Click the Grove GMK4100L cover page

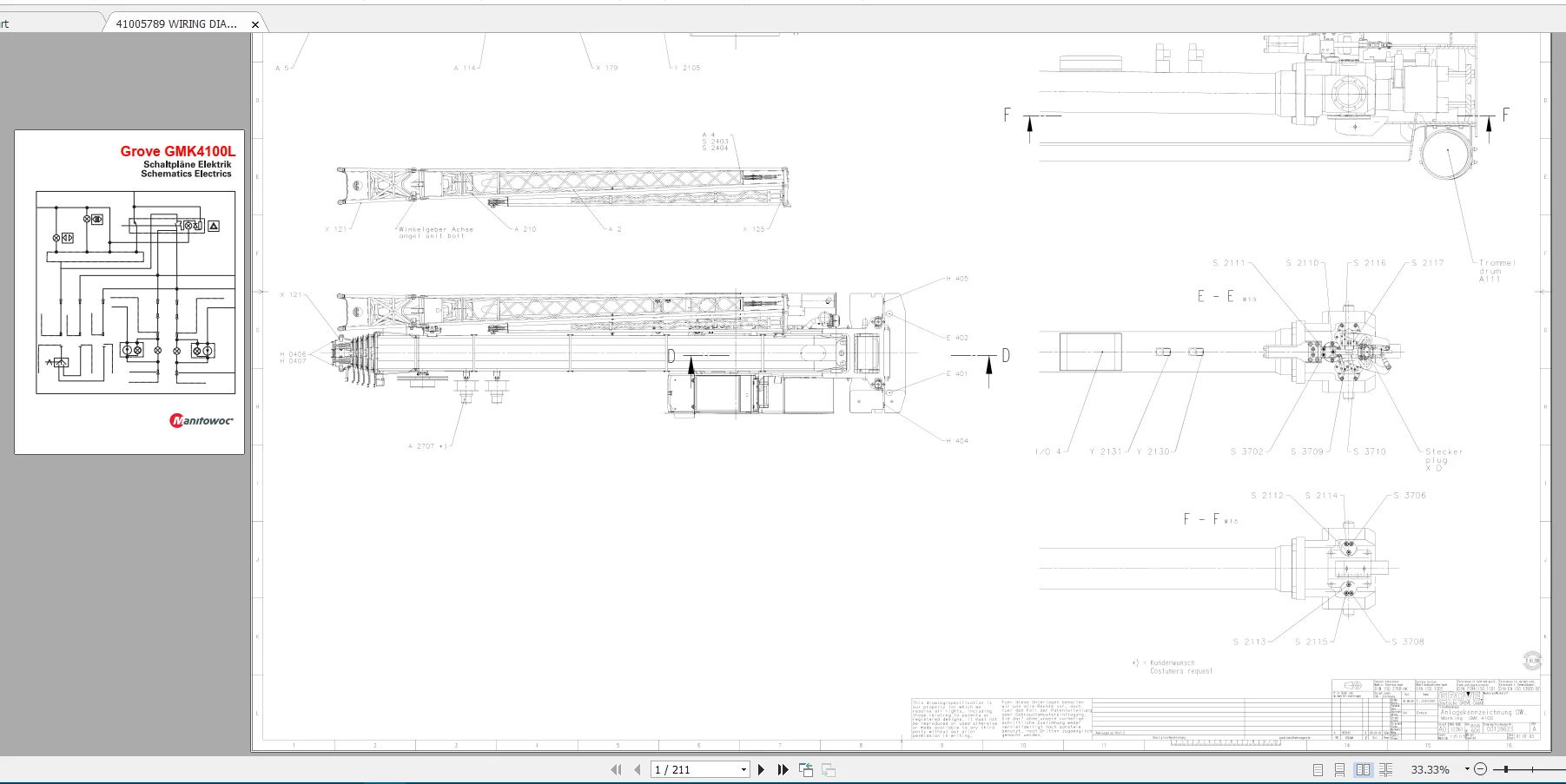(x=129, y=292)
